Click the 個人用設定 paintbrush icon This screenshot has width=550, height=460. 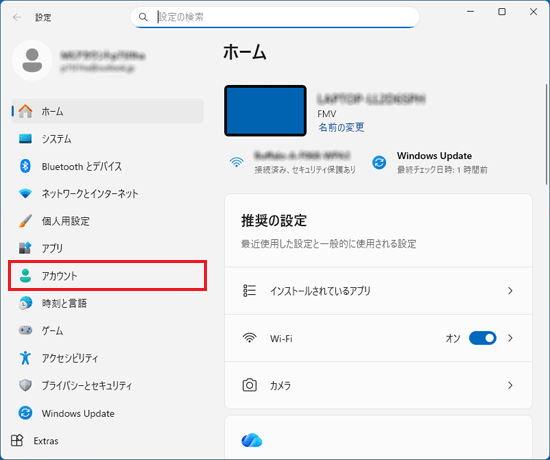(x=25, y=221)
